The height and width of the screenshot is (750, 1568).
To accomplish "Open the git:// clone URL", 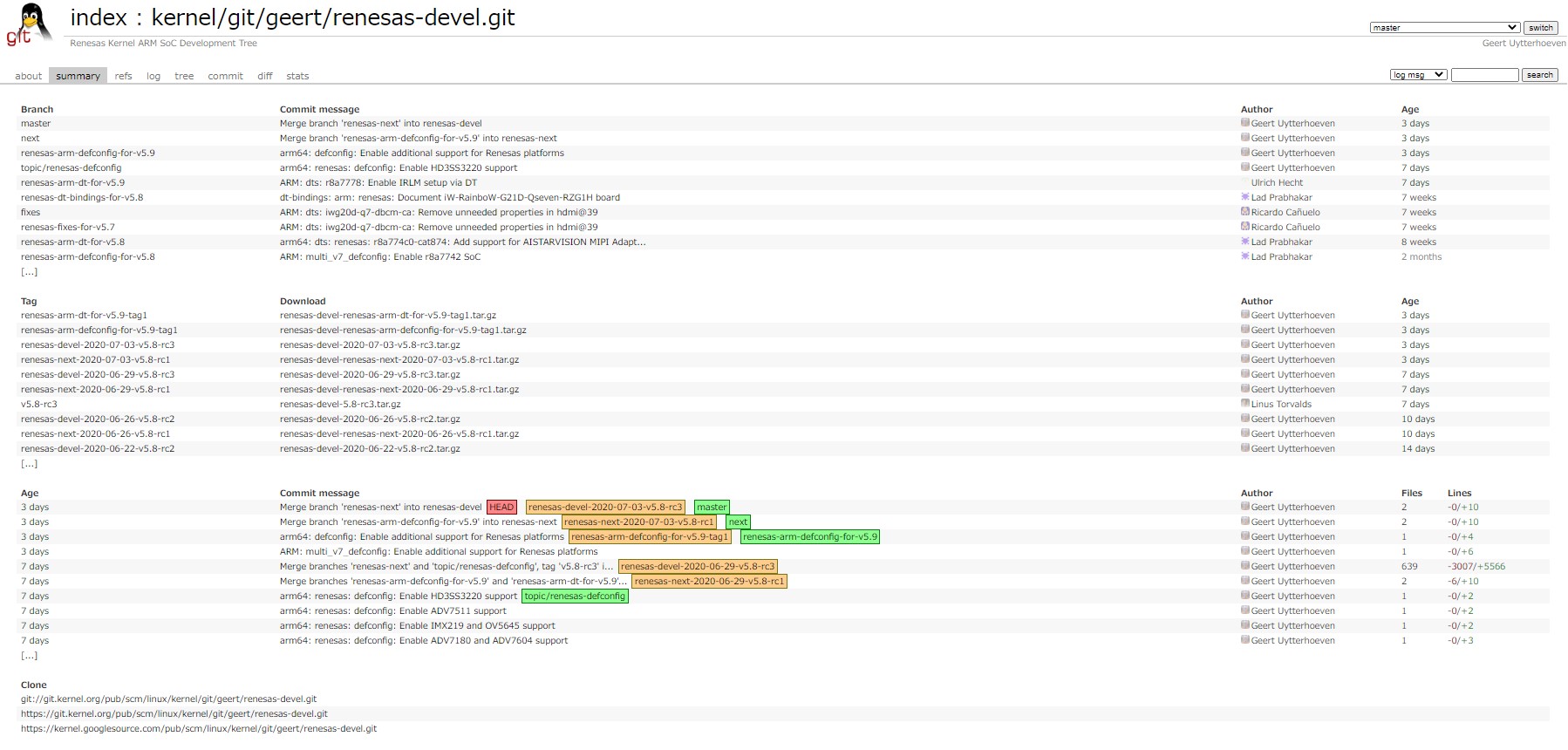I will point(168,699).
